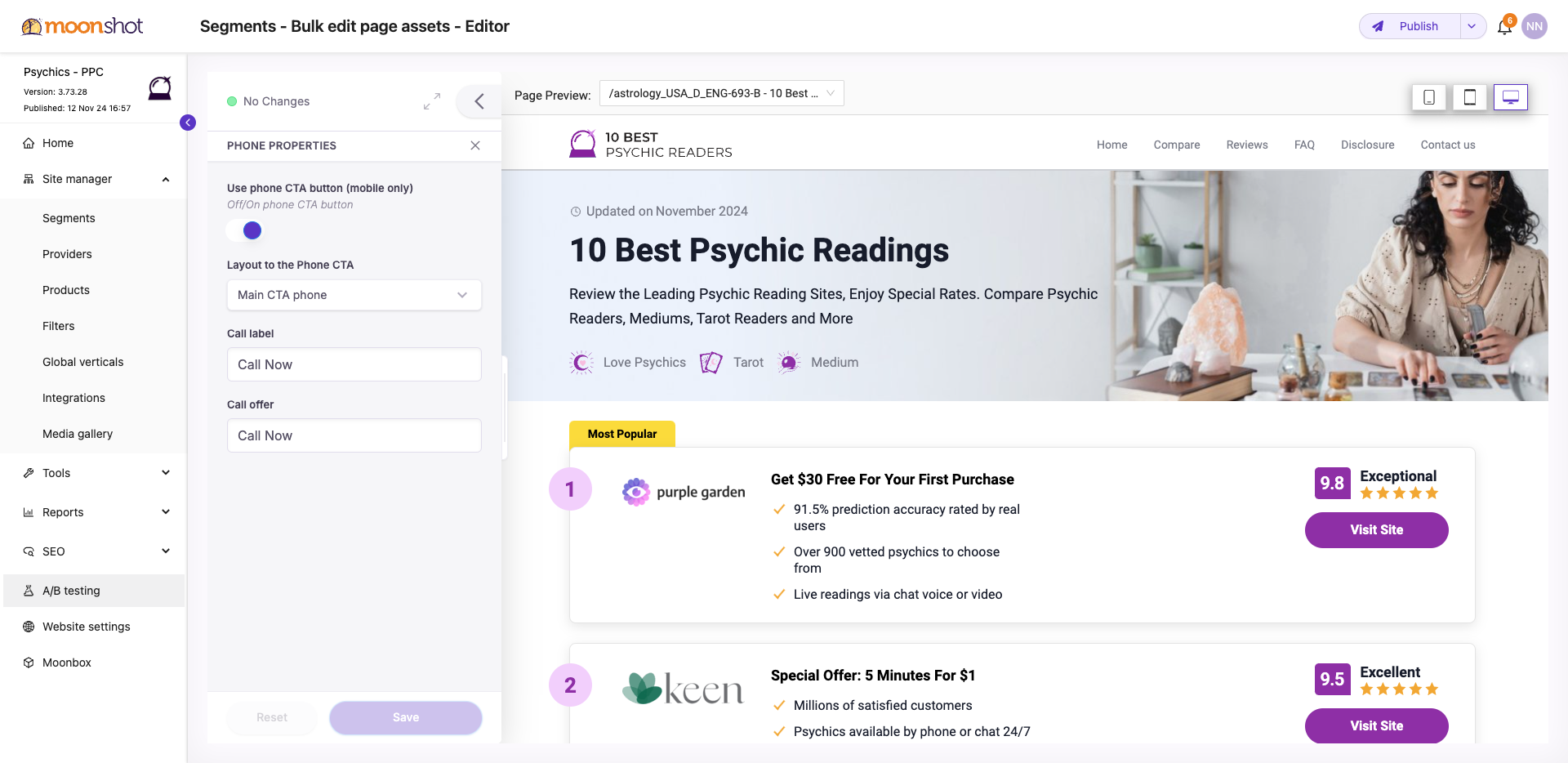The height and width of the screenshot is (763, 1568).
Task: Click Compare in the preview navigation
Action: coord(1177,145)
